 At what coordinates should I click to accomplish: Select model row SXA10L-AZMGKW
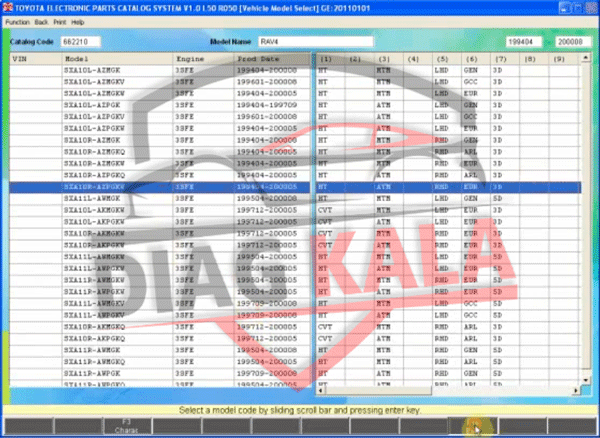point(295,94)
